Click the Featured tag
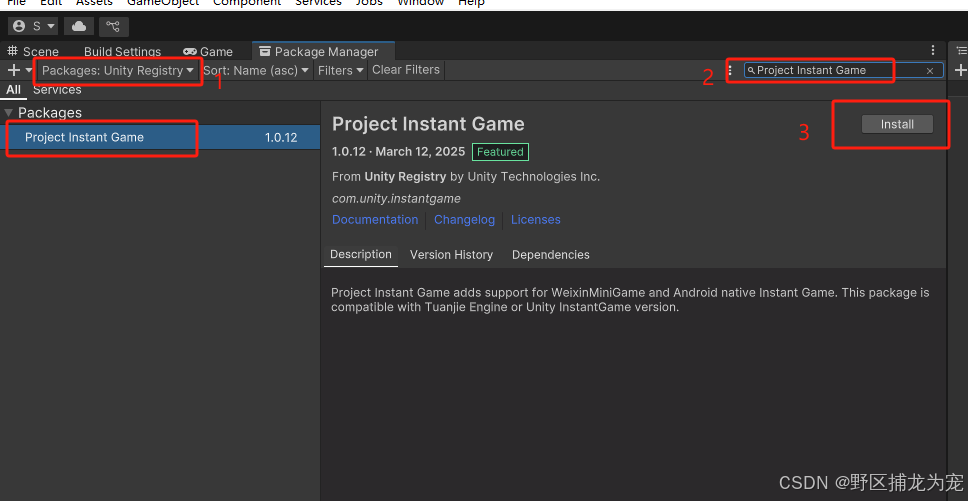This screenshot has width=968, height=501. tap(500, 152)
